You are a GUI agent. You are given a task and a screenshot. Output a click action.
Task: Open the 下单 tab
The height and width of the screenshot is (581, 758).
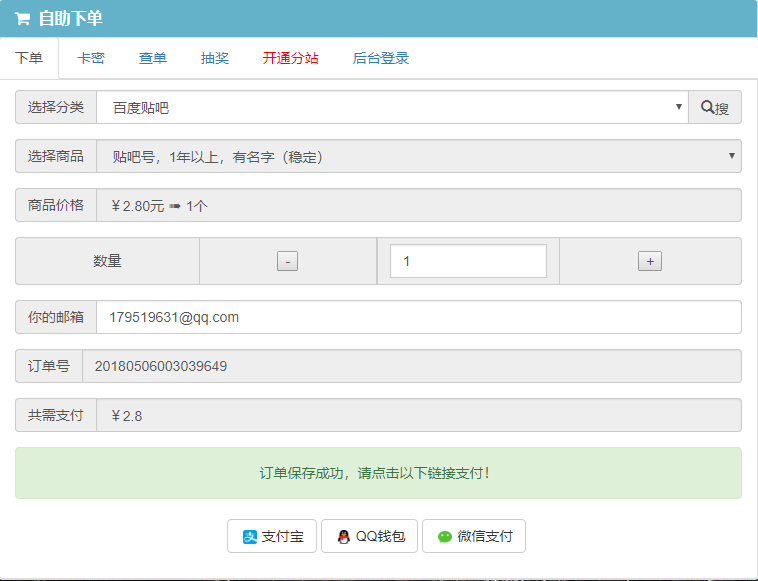click(x=29, y=58)
